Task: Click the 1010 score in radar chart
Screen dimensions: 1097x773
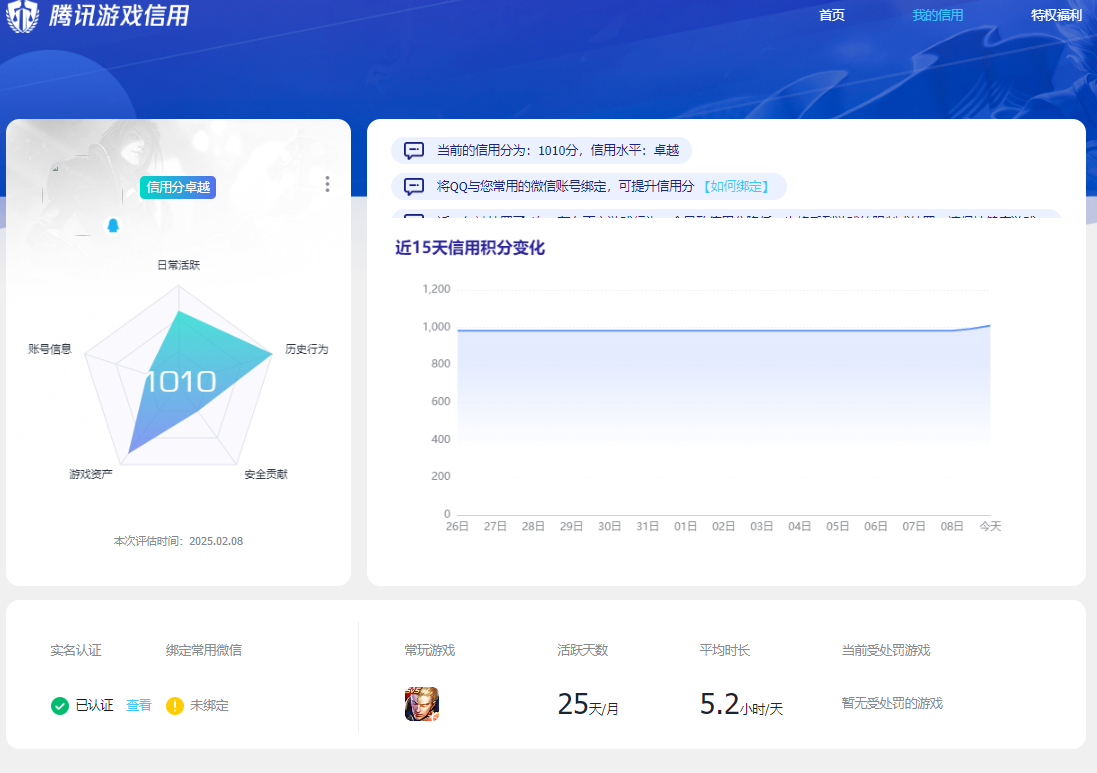Action: point(181,382)
